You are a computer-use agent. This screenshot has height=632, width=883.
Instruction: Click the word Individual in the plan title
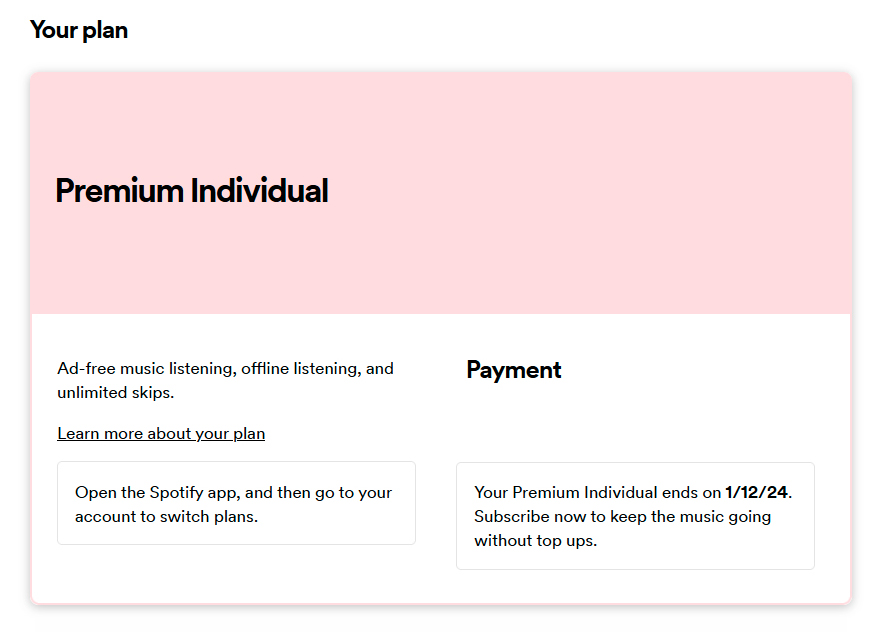point(260,190)
